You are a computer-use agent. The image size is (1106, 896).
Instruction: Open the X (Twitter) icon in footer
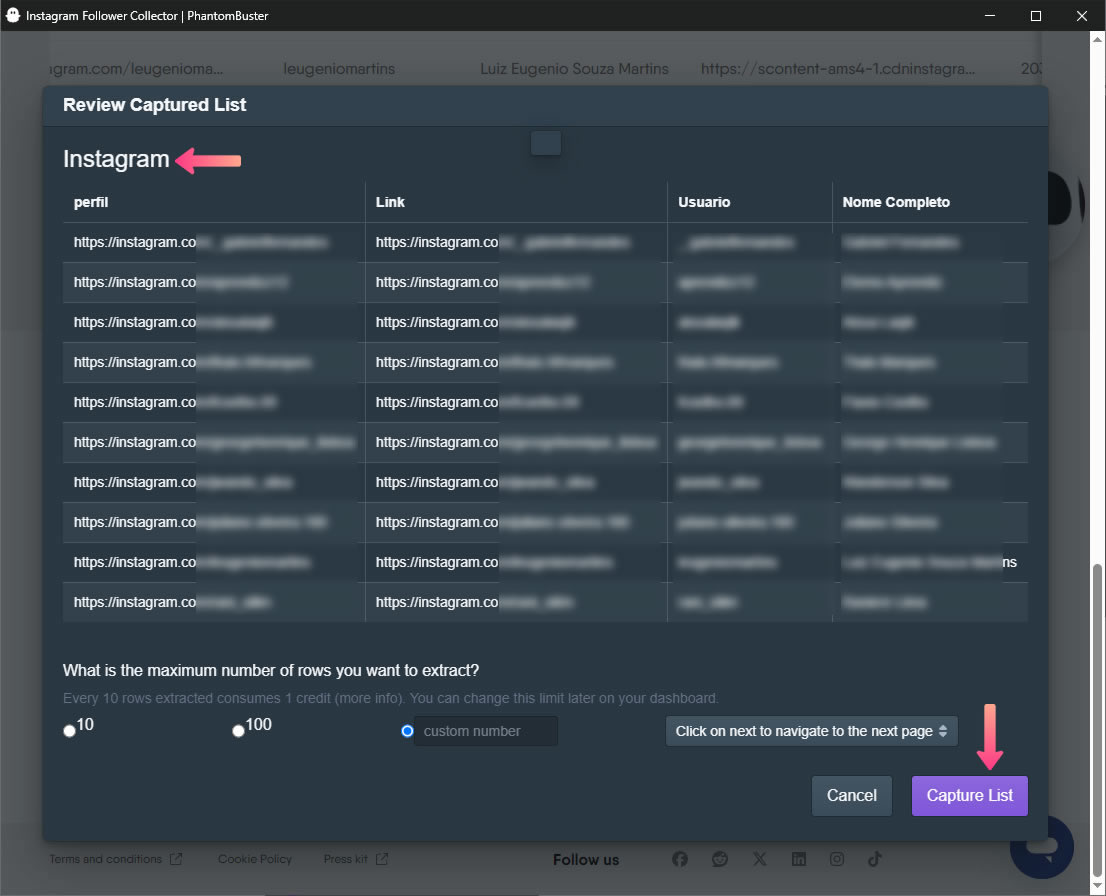(760, 859)
